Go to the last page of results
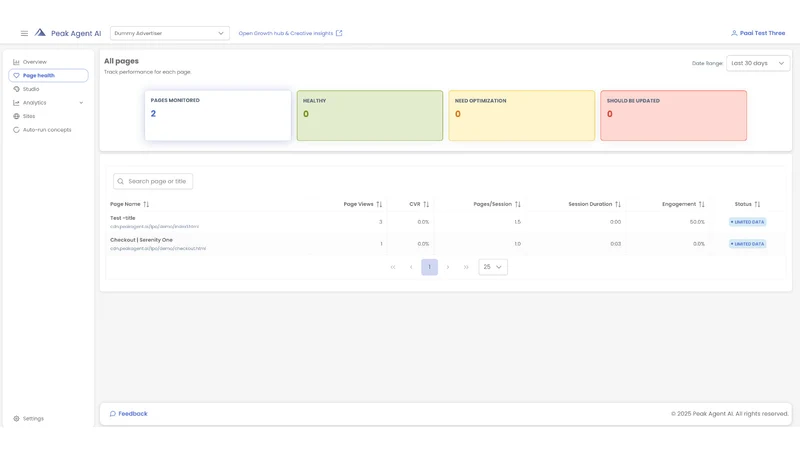The height and width of the screenshot is (450, 800). [466, 267]
